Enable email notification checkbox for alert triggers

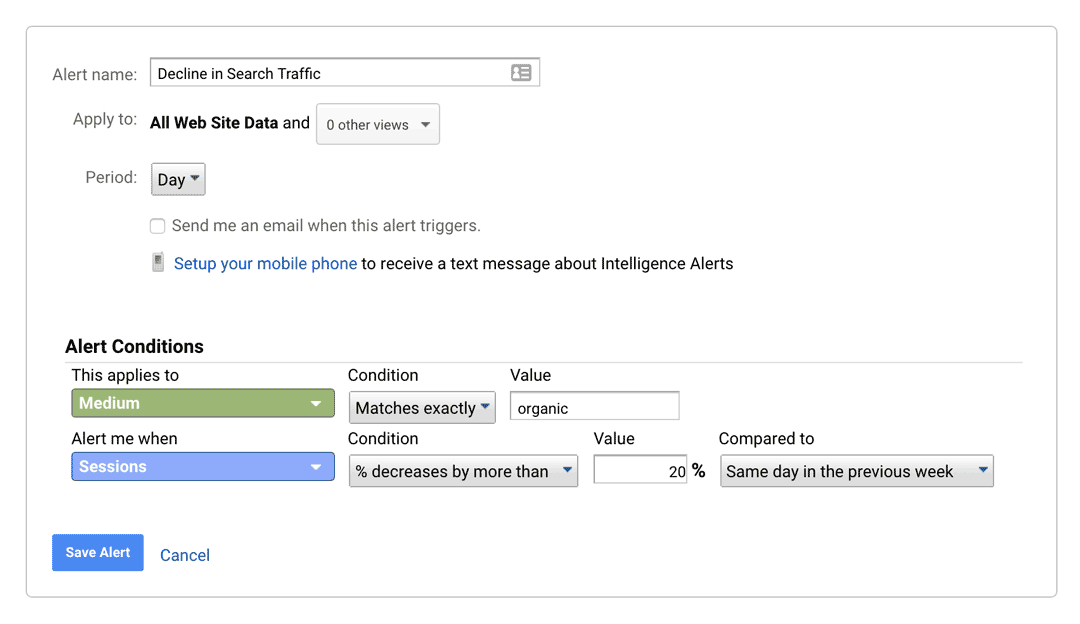click(158, 226)
